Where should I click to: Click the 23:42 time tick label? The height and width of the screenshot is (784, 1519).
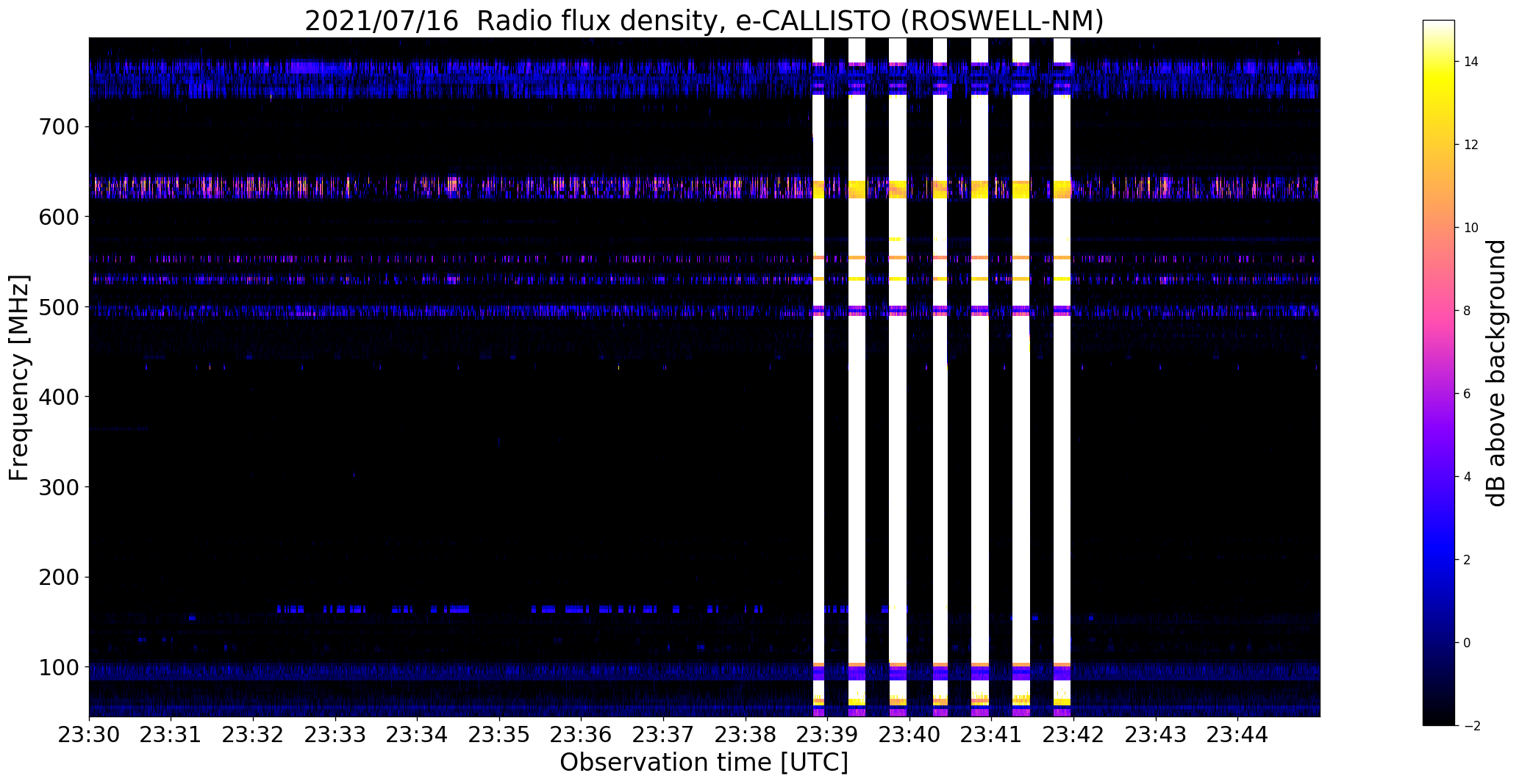(1074, 735)
